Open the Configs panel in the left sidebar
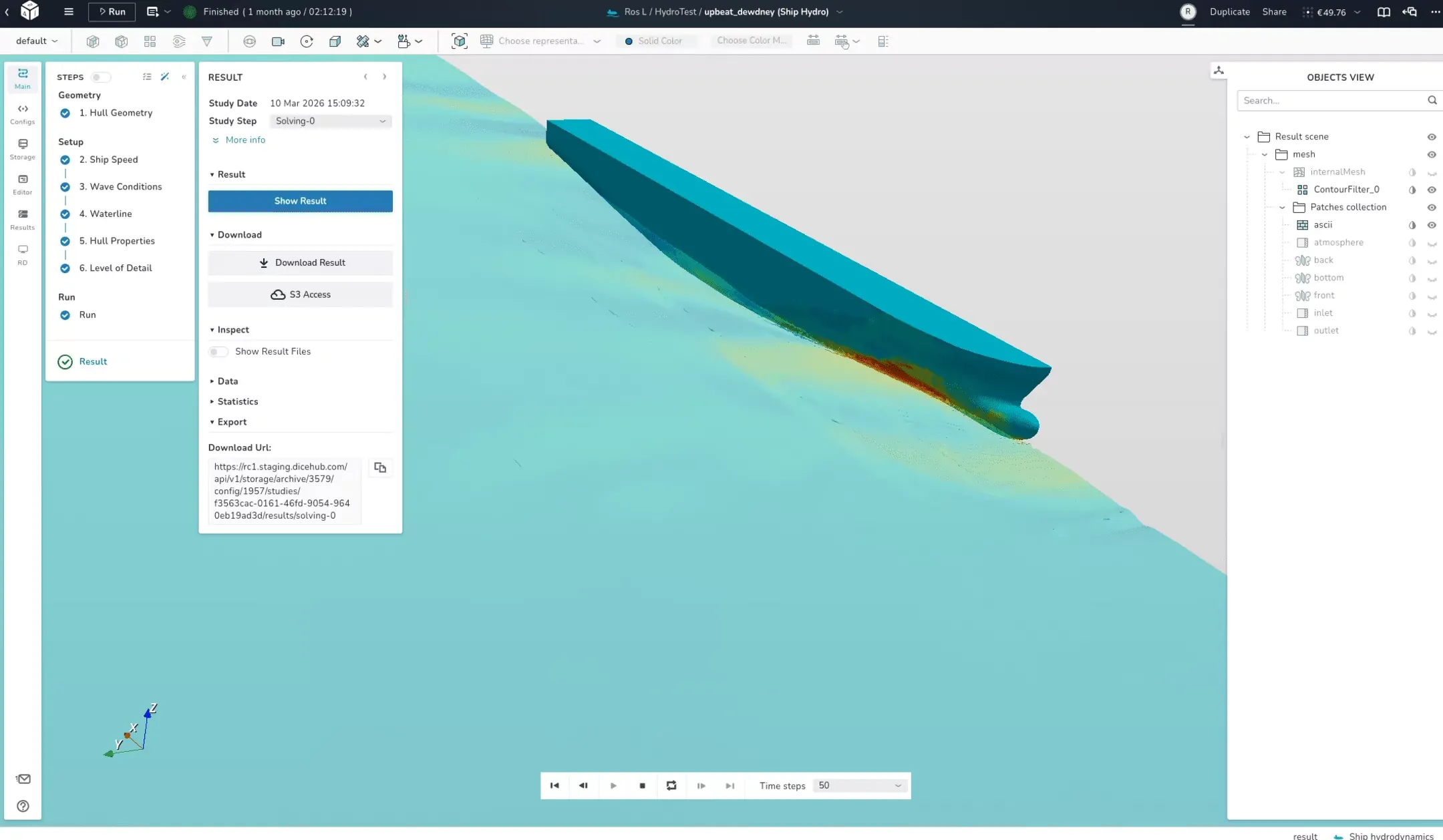 pyautogui.click(x=22, y=112)
